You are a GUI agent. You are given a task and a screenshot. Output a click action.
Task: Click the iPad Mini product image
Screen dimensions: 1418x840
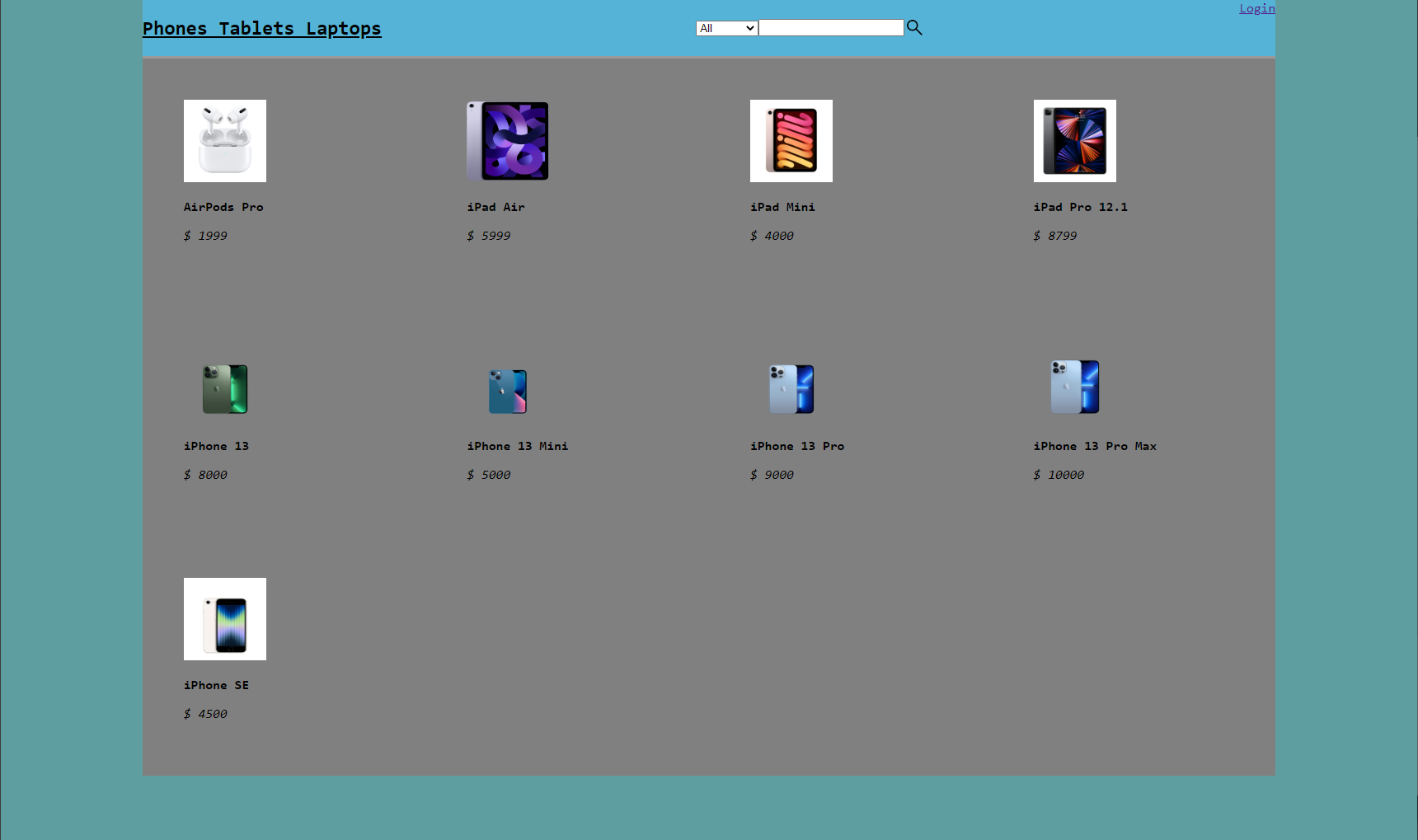point(791,140)
